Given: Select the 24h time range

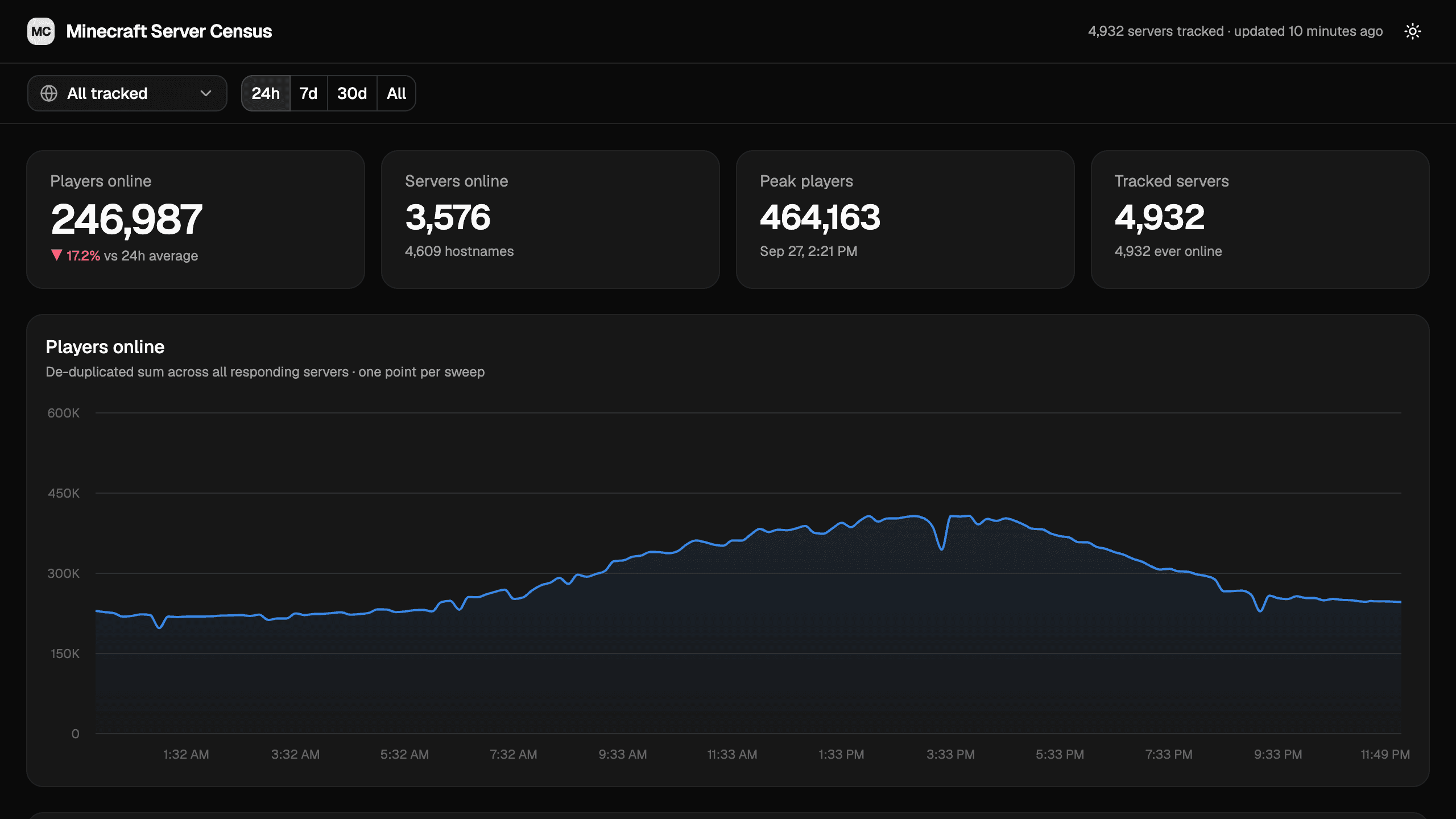Looking at the screenshot, I should pos(266,93).
